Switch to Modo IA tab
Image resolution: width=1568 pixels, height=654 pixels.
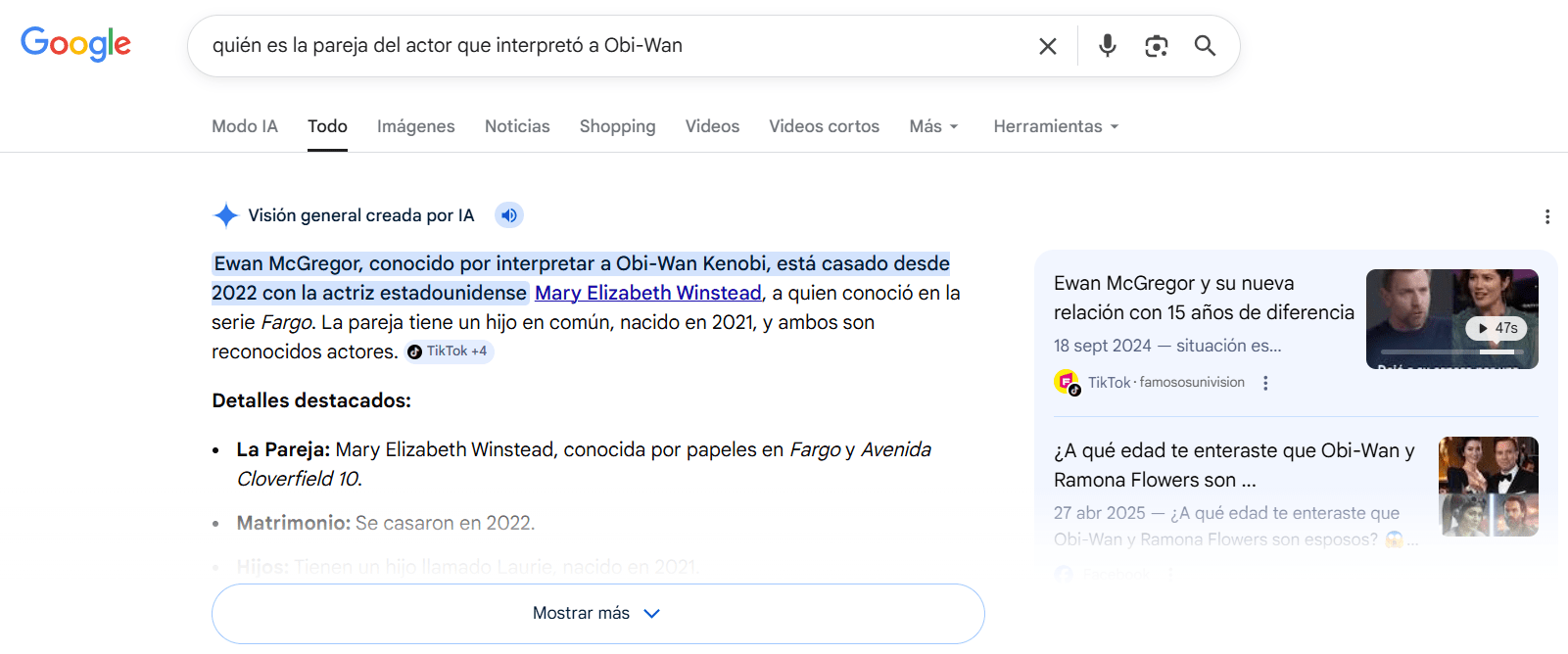tap(245, 126)
